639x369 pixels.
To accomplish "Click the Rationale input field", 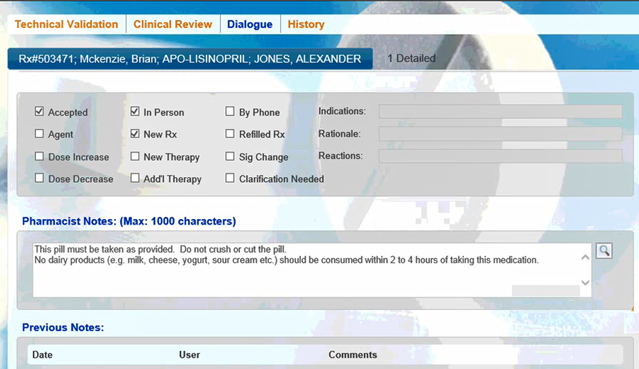I will point(500,134).
